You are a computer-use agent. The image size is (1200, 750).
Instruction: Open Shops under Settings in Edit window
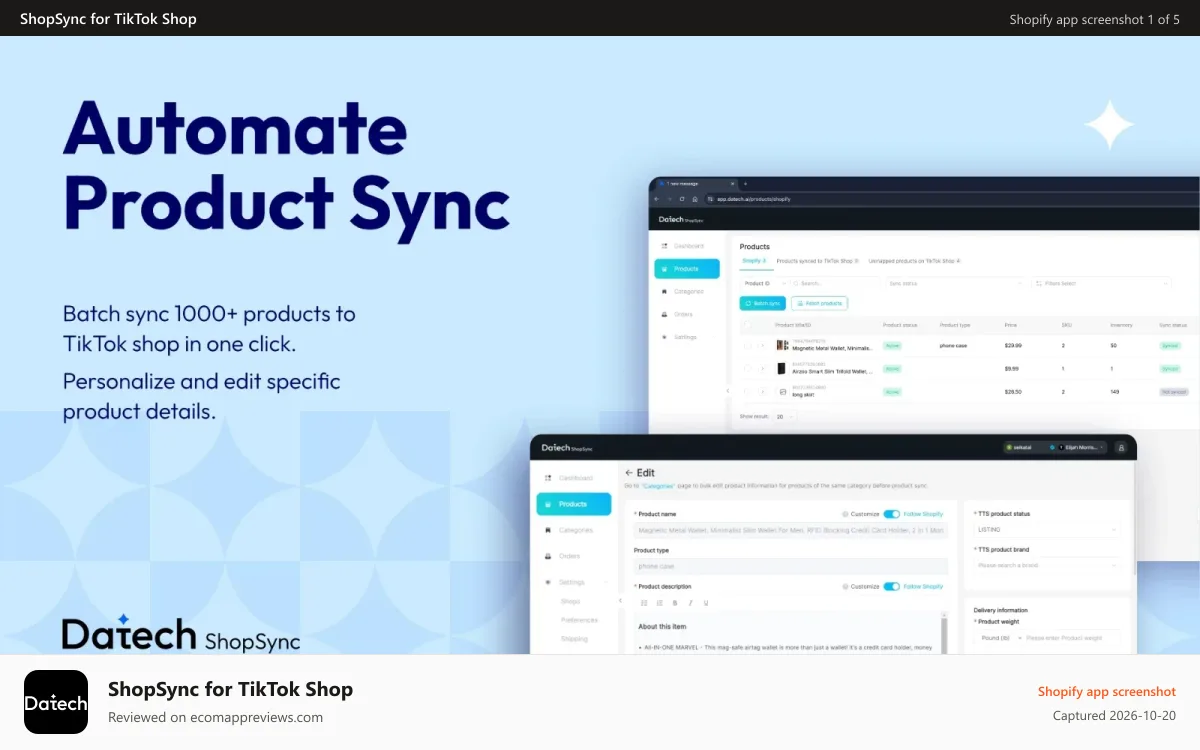coord(570,601)
